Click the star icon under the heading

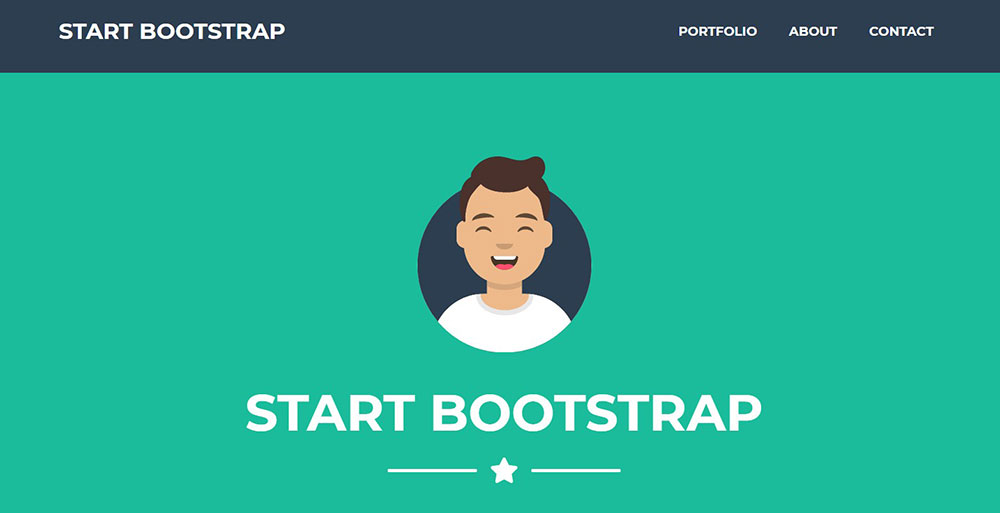click(504, 470)
